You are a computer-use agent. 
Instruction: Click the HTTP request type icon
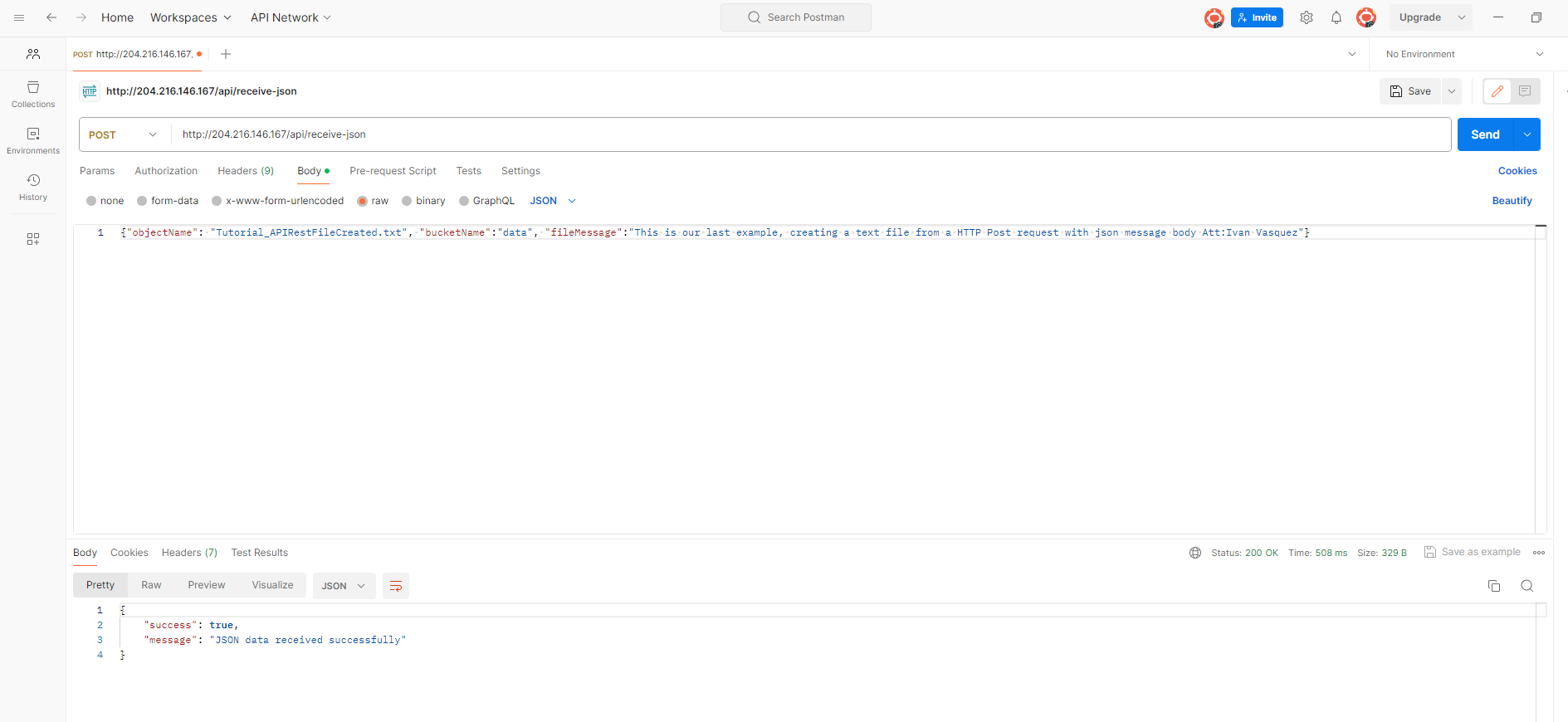(x=90, y=91)
